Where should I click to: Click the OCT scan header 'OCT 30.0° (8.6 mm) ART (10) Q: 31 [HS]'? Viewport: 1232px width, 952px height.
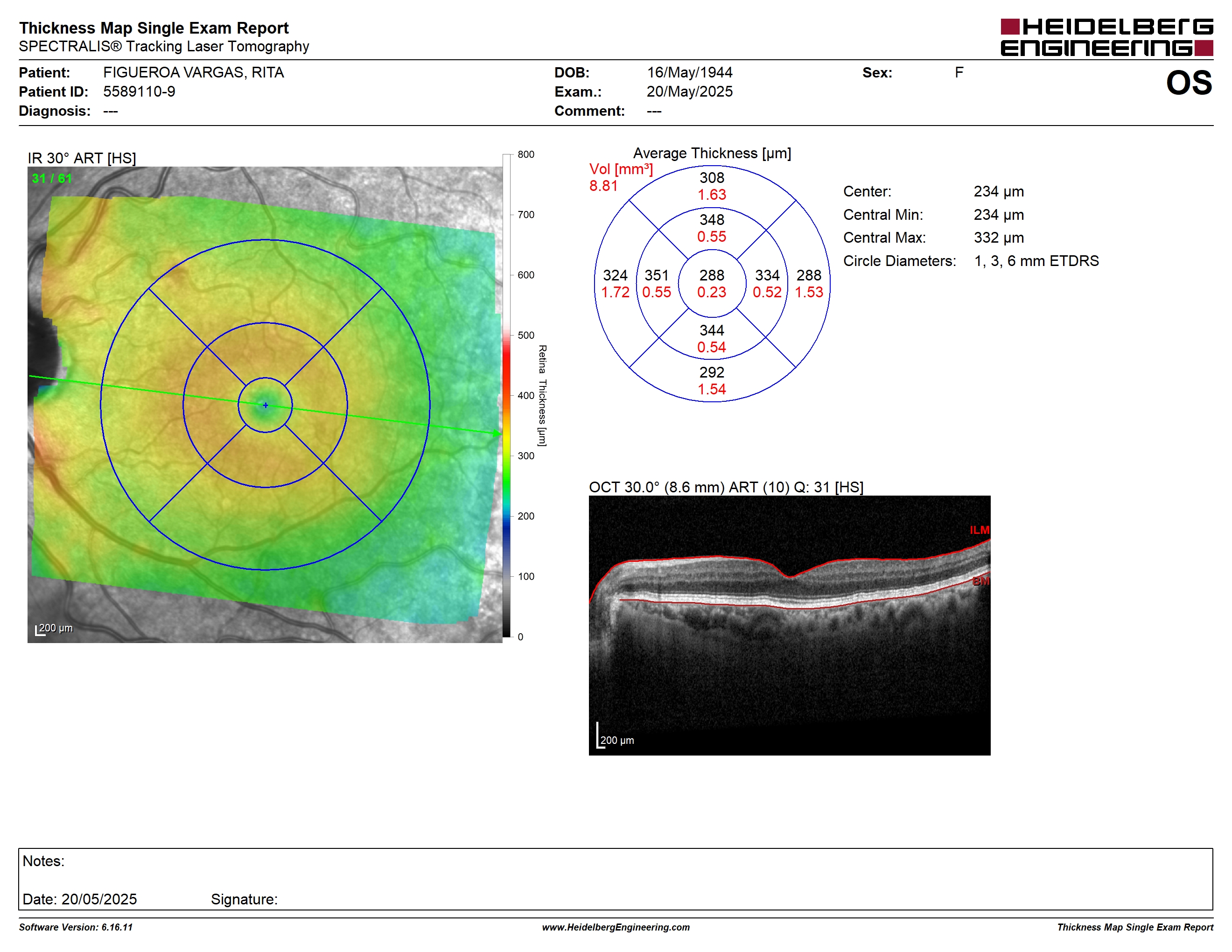pyautogui.click(x=726, y=487)
